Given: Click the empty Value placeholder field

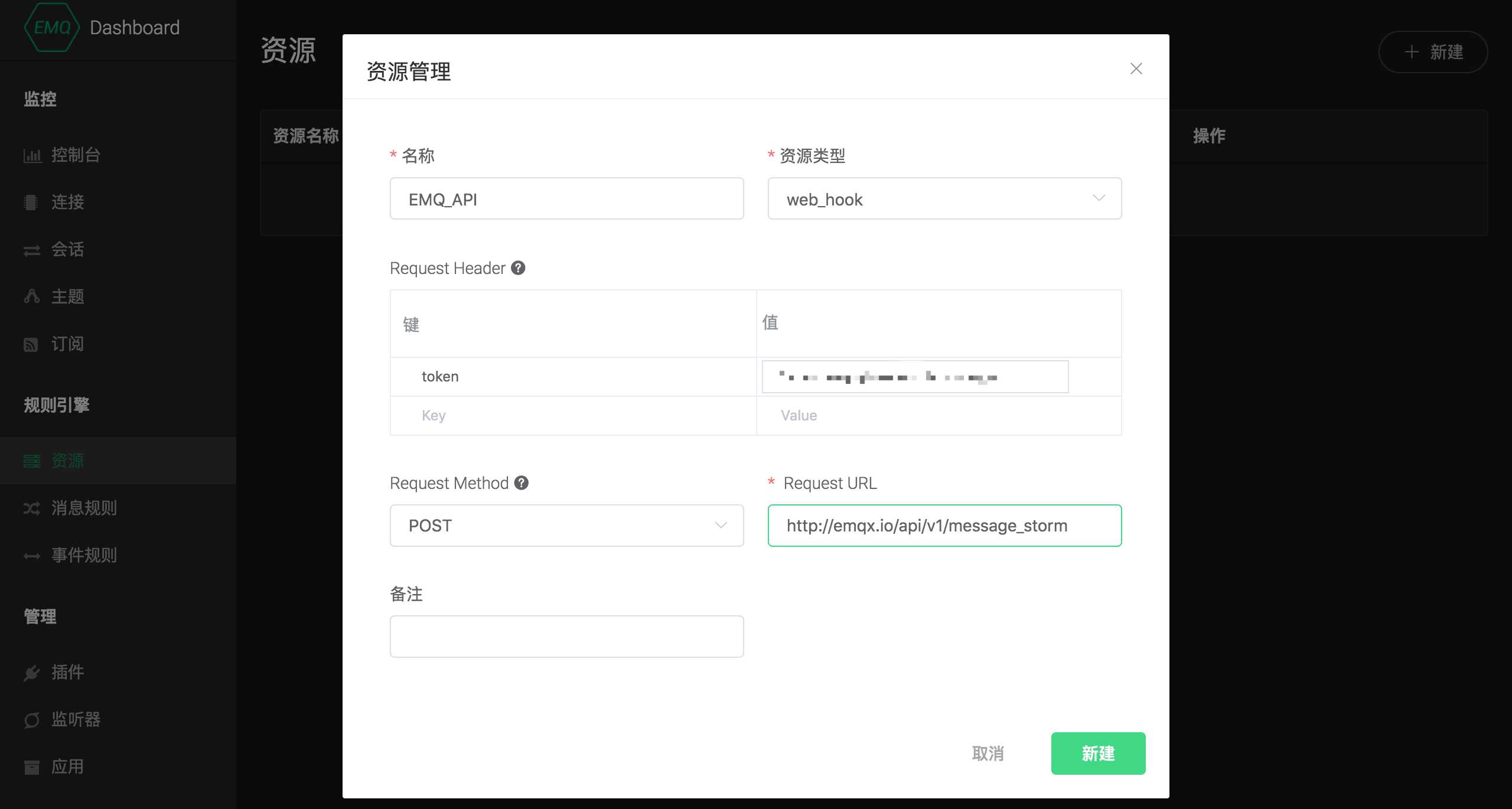Looking at the screenshot, I should [939, 416].
